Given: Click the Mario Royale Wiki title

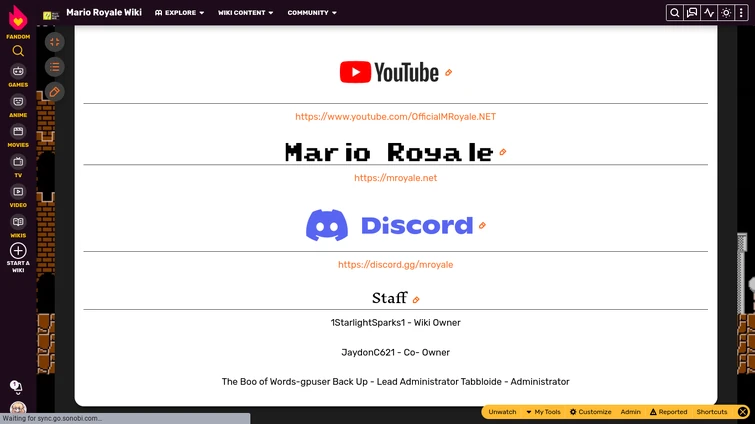Looking at the screenshot, I should (104, 13).
